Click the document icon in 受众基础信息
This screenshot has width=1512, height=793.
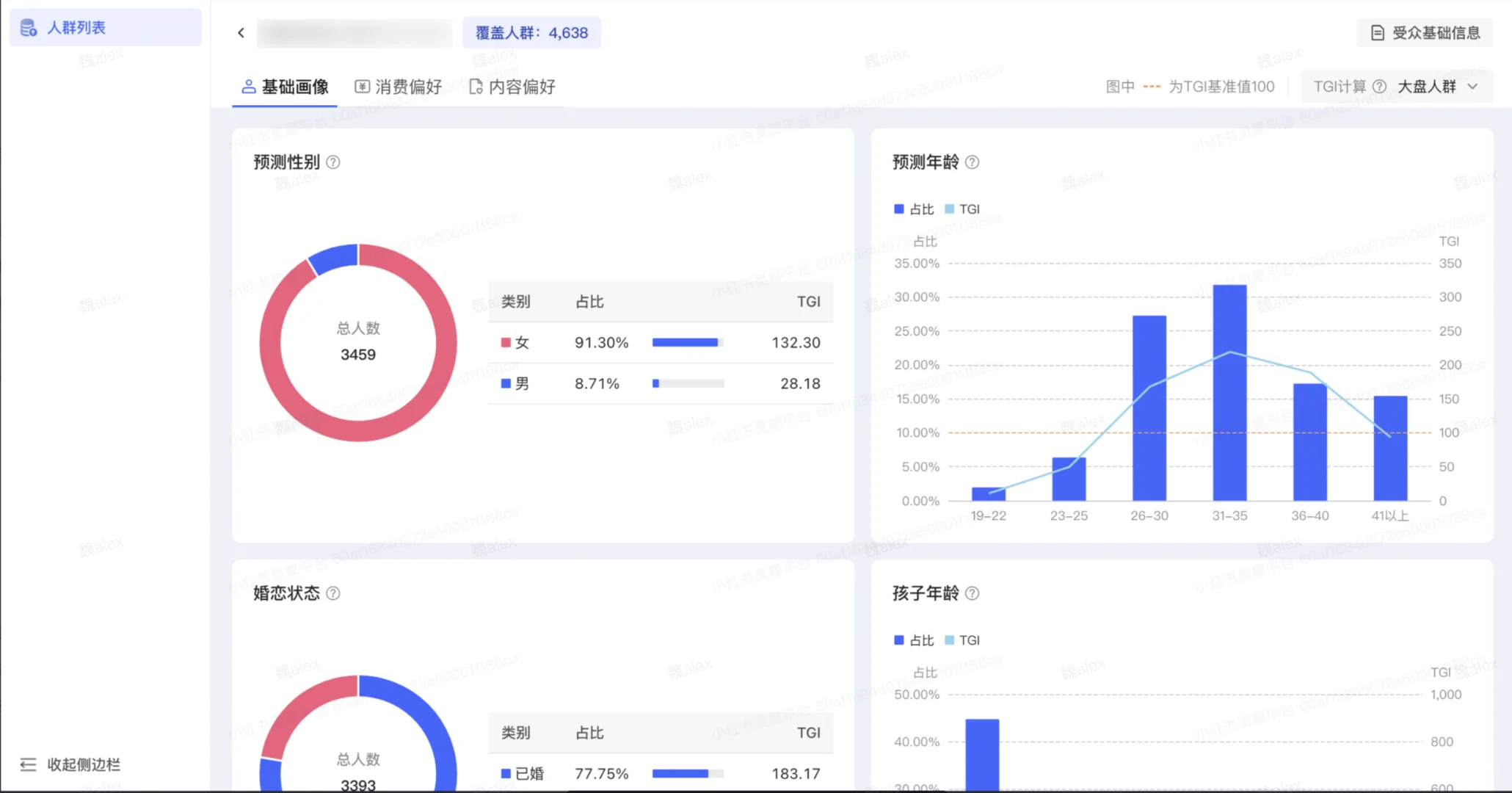click(1378, 32)
